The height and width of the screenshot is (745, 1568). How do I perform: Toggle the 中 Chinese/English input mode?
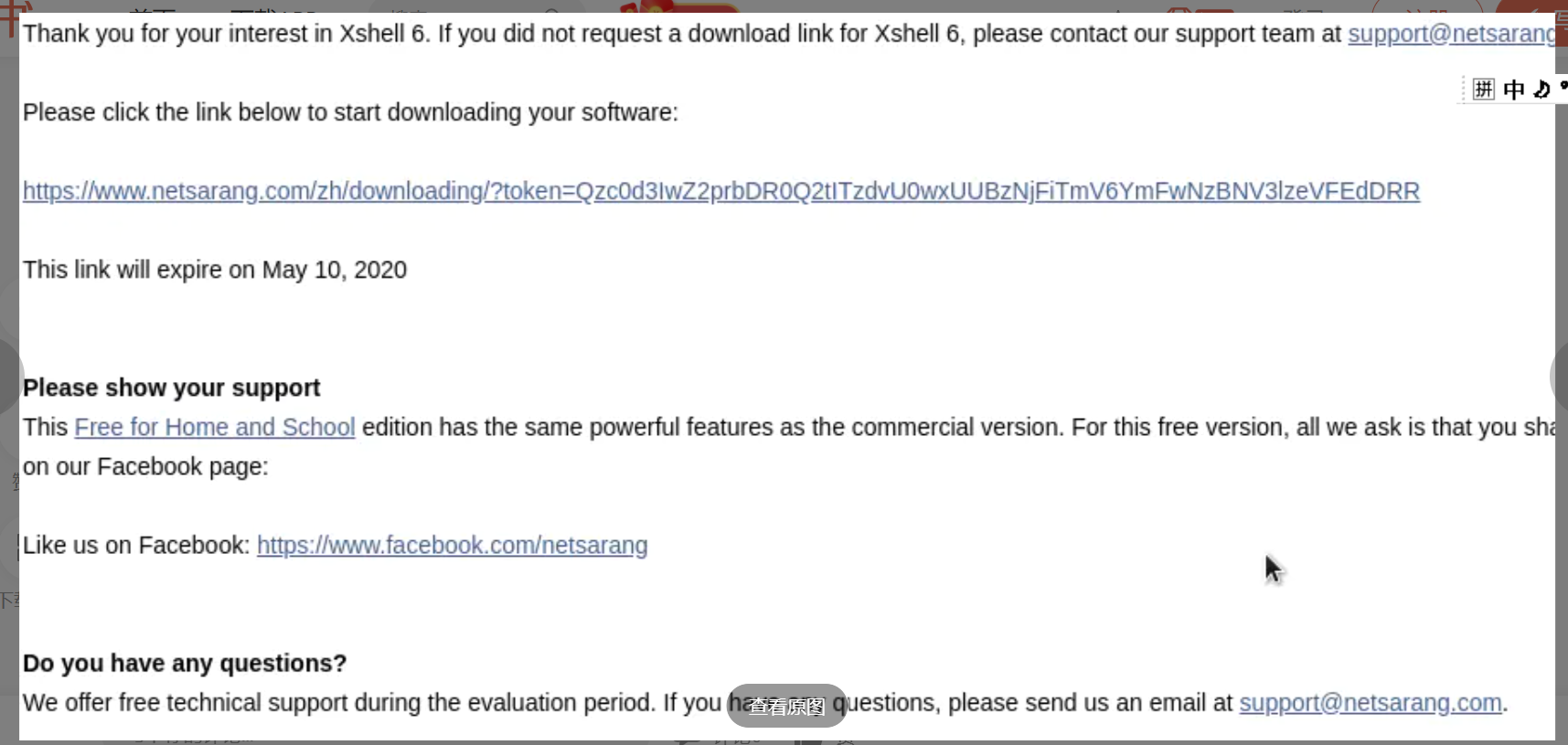[1514, 89]
